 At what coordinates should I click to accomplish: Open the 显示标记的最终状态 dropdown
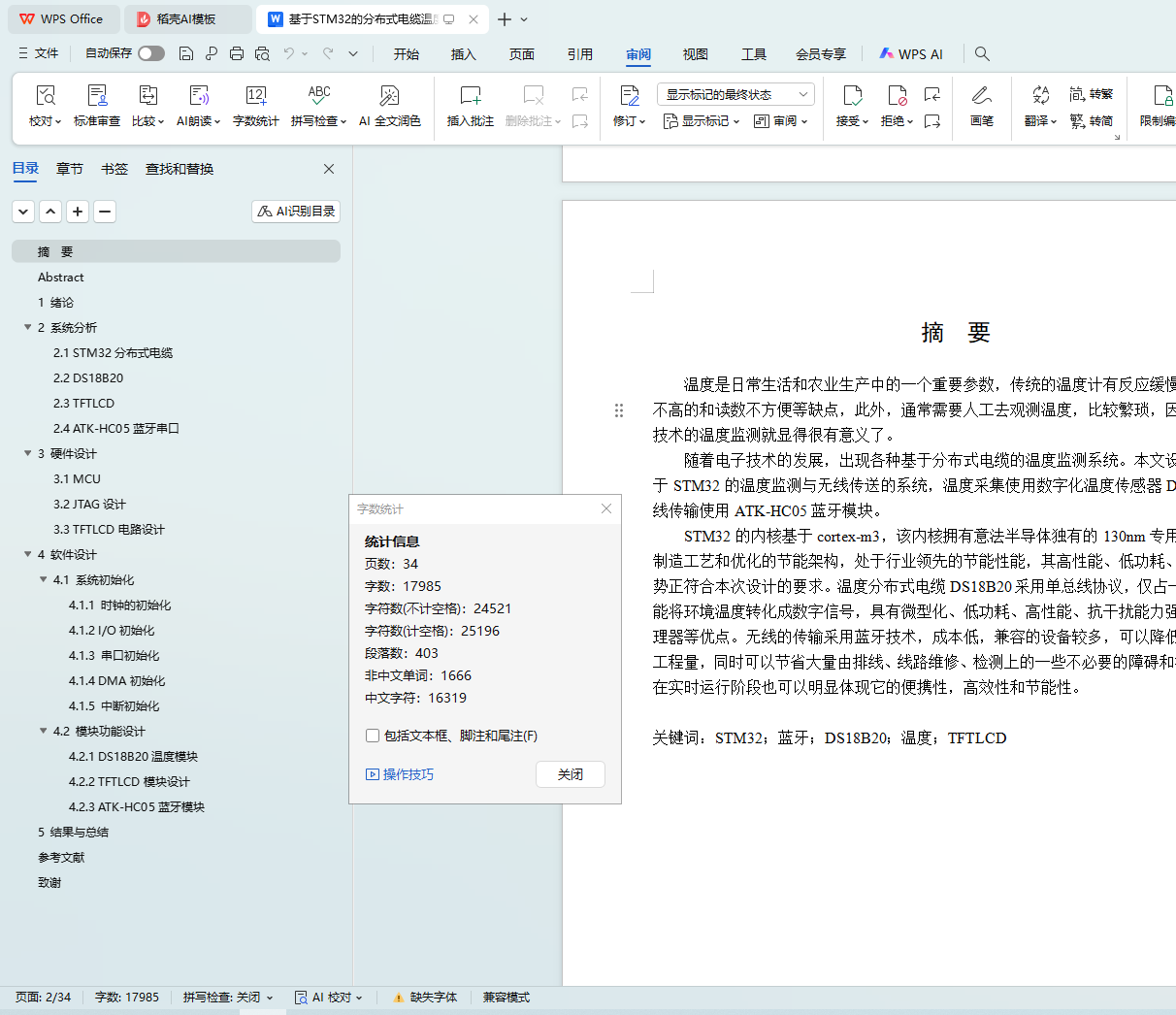click(735, 94)
